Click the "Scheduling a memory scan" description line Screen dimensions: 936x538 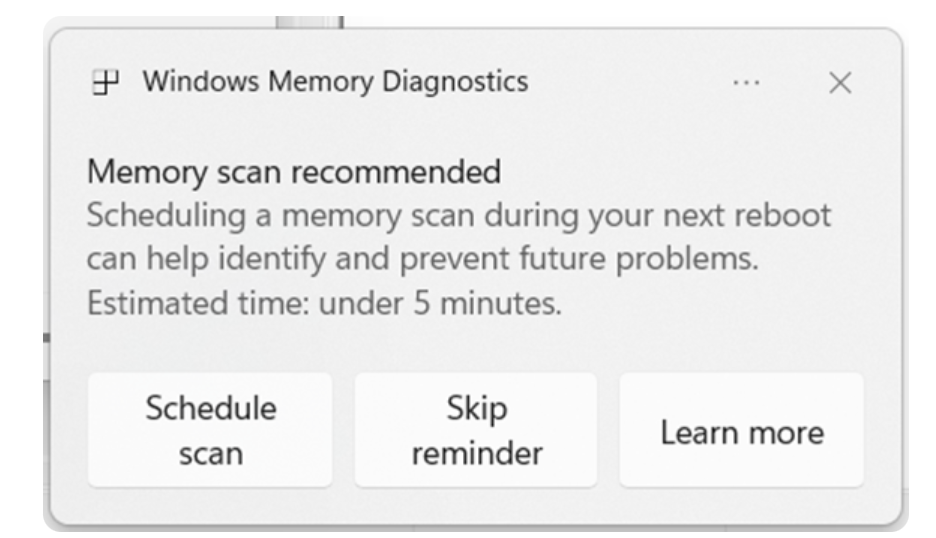pos(459,216)
